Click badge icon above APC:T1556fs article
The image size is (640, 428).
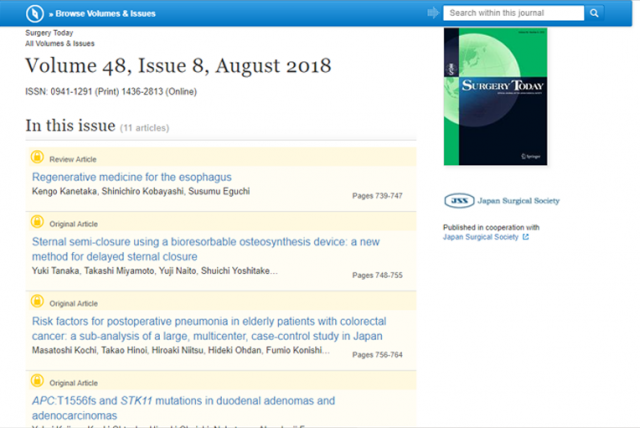[x=37, y=381]
